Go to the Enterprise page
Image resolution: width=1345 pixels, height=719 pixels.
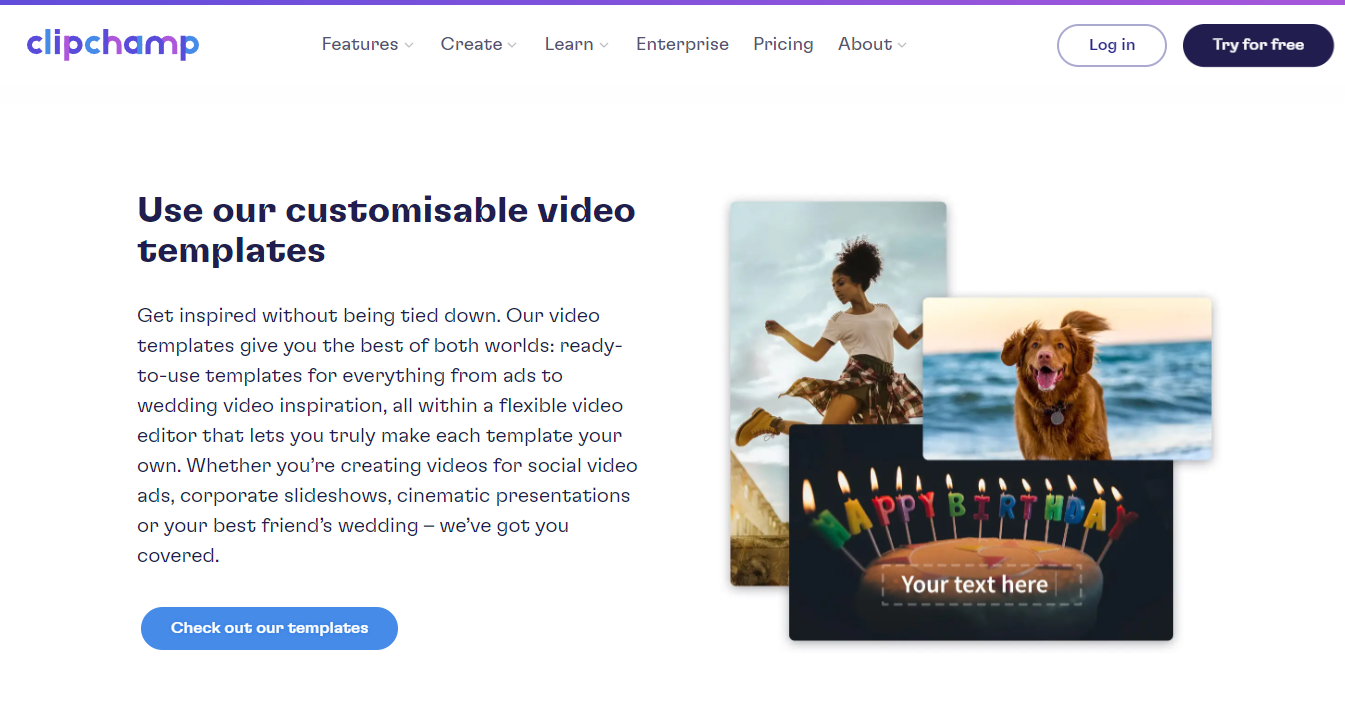click(682, 44)
